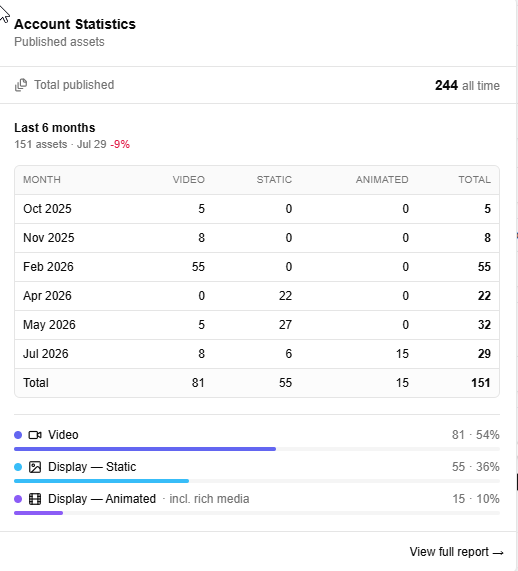Sort by the ANIMATED column header
Viewport: 518px width, 571px height.
coord(382,180)
